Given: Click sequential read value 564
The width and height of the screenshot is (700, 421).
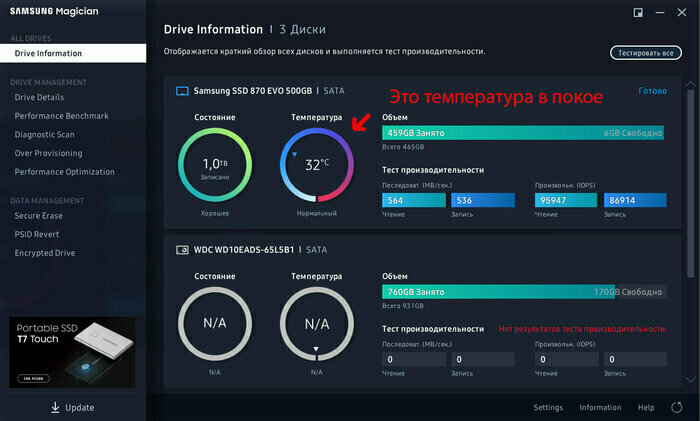Looking at the screenshot, I should pos(414,200).
